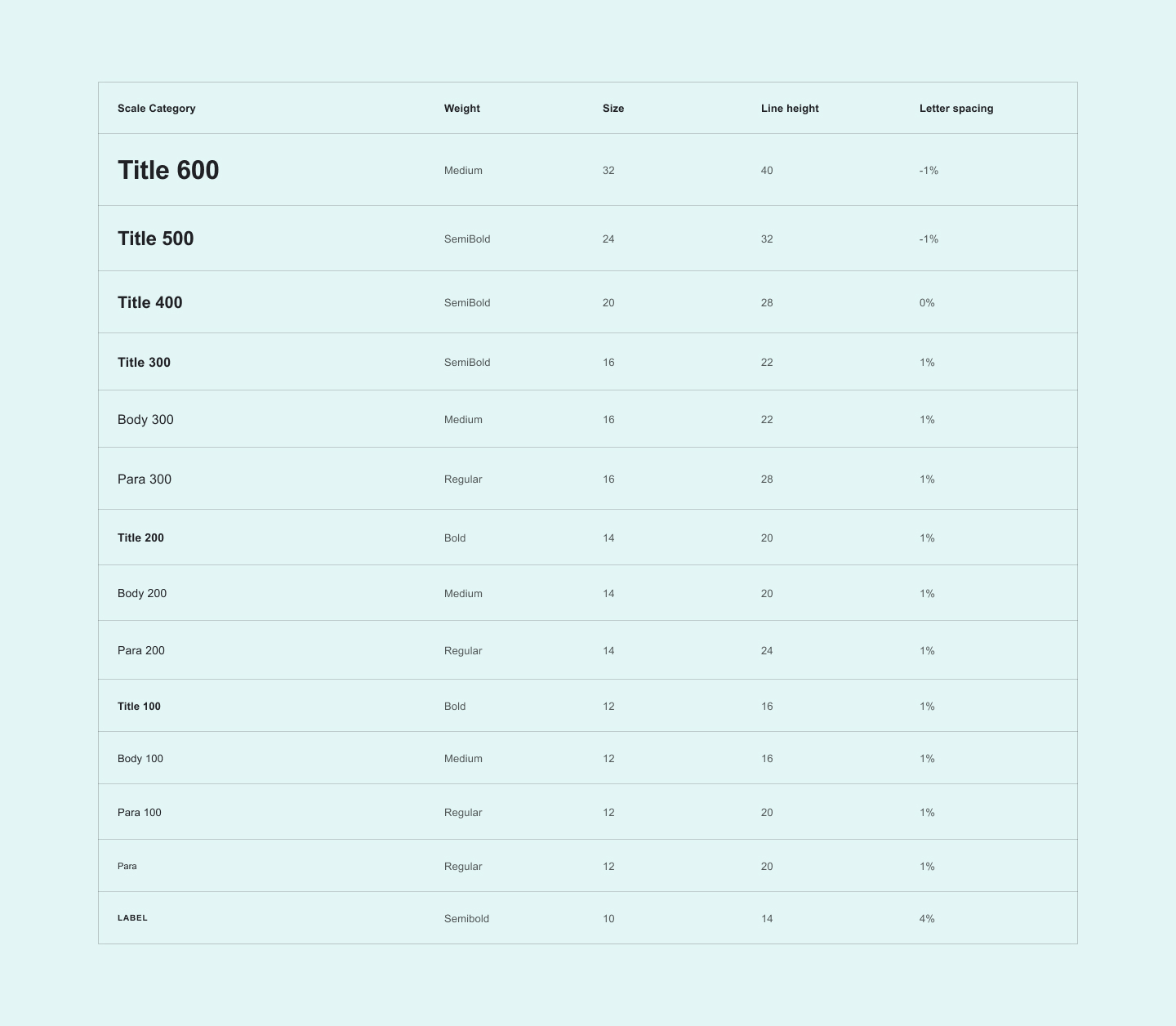Viewport: 1176px width, 1026px height.
Task: Select the Para 100 row label
Action: (x=140, y=813)
